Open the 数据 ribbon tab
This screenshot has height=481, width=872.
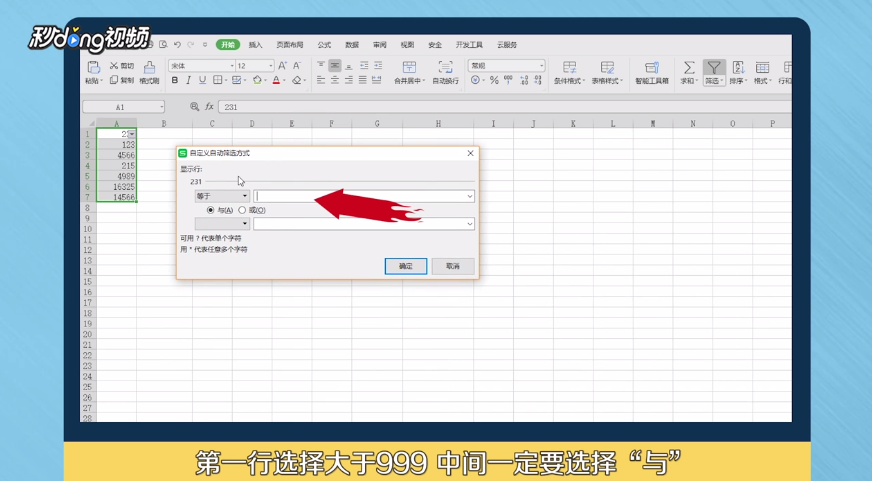352,44
